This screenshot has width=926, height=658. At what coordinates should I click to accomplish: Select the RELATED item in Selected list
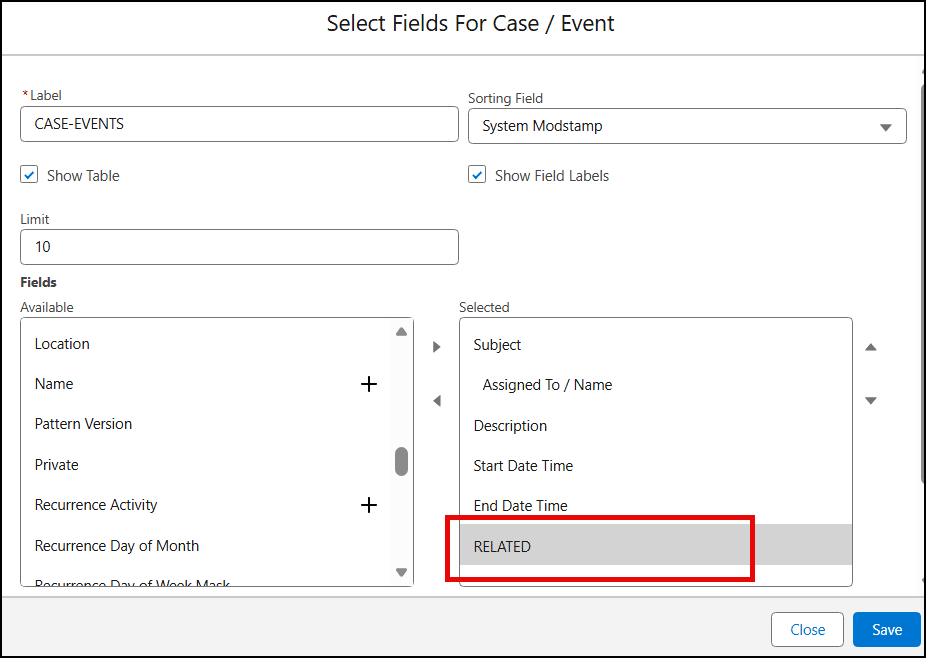coord(502,546)
